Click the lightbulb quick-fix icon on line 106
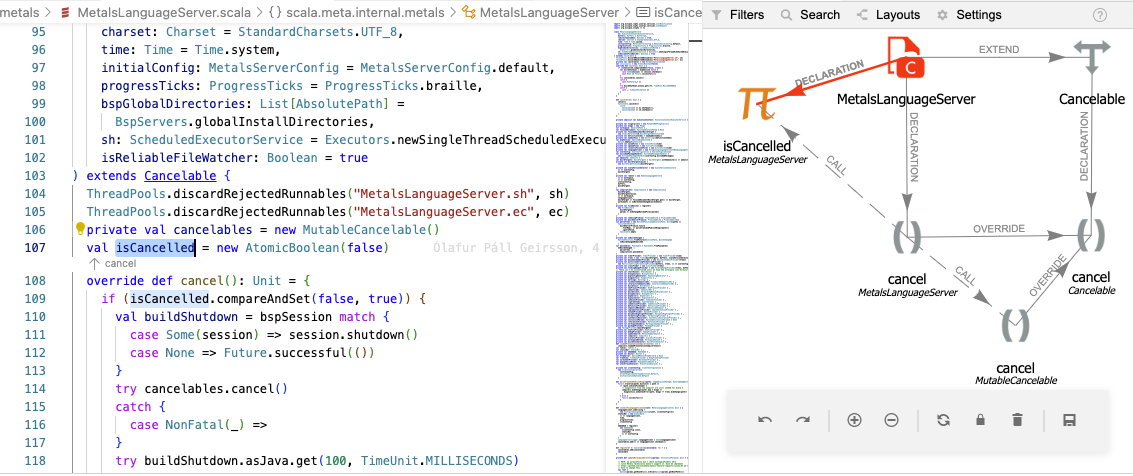This screenshot has width=1133, height=476. [80, 229]
